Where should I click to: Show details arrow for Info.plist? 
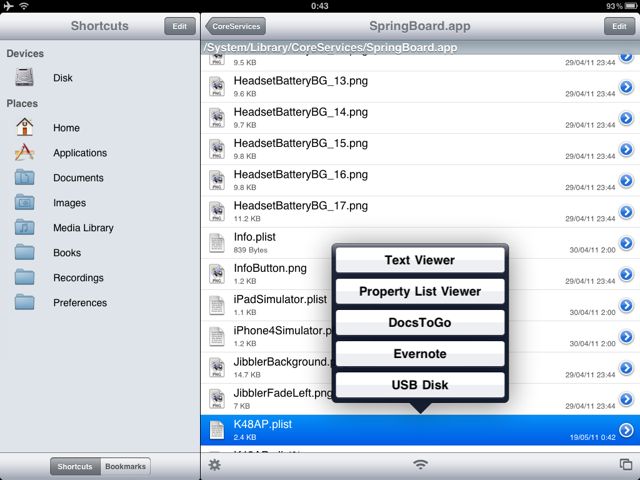click(627, 243)
